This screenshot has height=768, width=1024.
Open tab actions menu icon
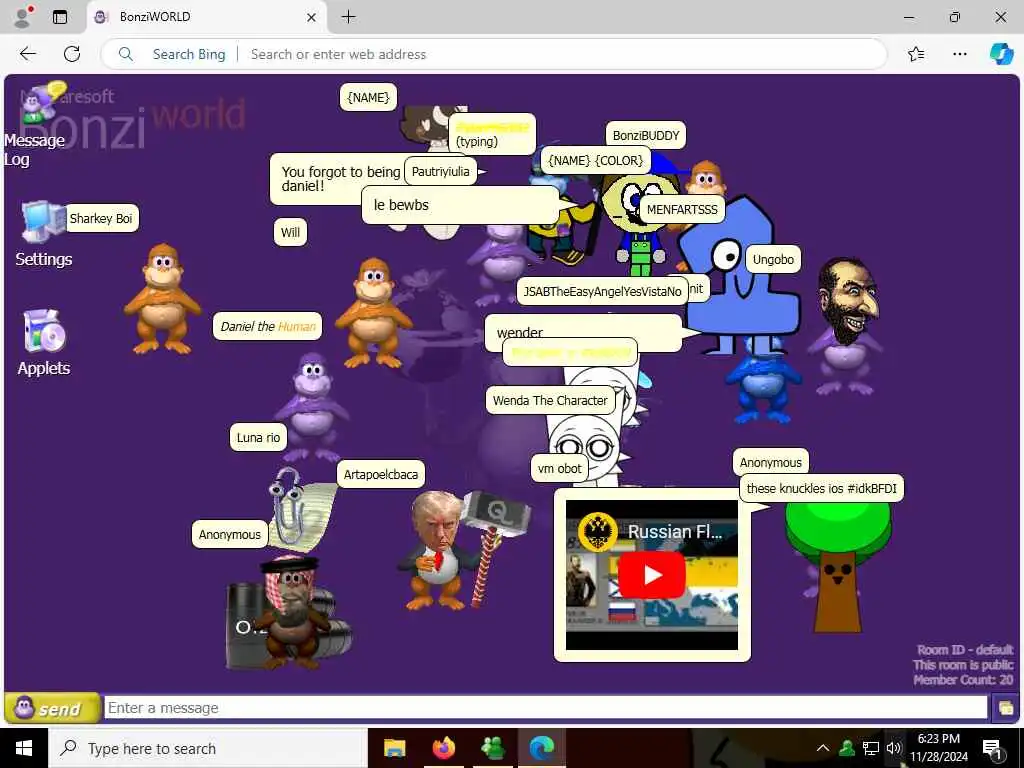click(x=60, y=17)
